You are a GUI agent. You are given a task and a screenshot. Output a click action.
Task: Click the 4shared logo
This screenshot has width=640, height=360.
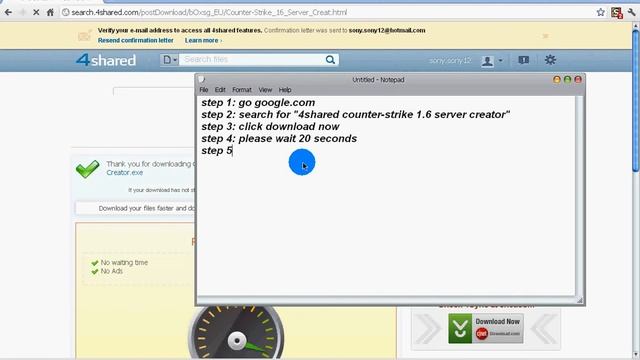106,60
